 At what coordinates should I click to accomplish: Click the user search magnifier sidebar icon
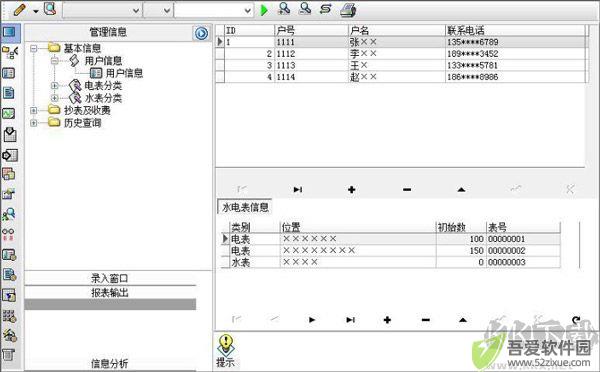pos(9,214)
